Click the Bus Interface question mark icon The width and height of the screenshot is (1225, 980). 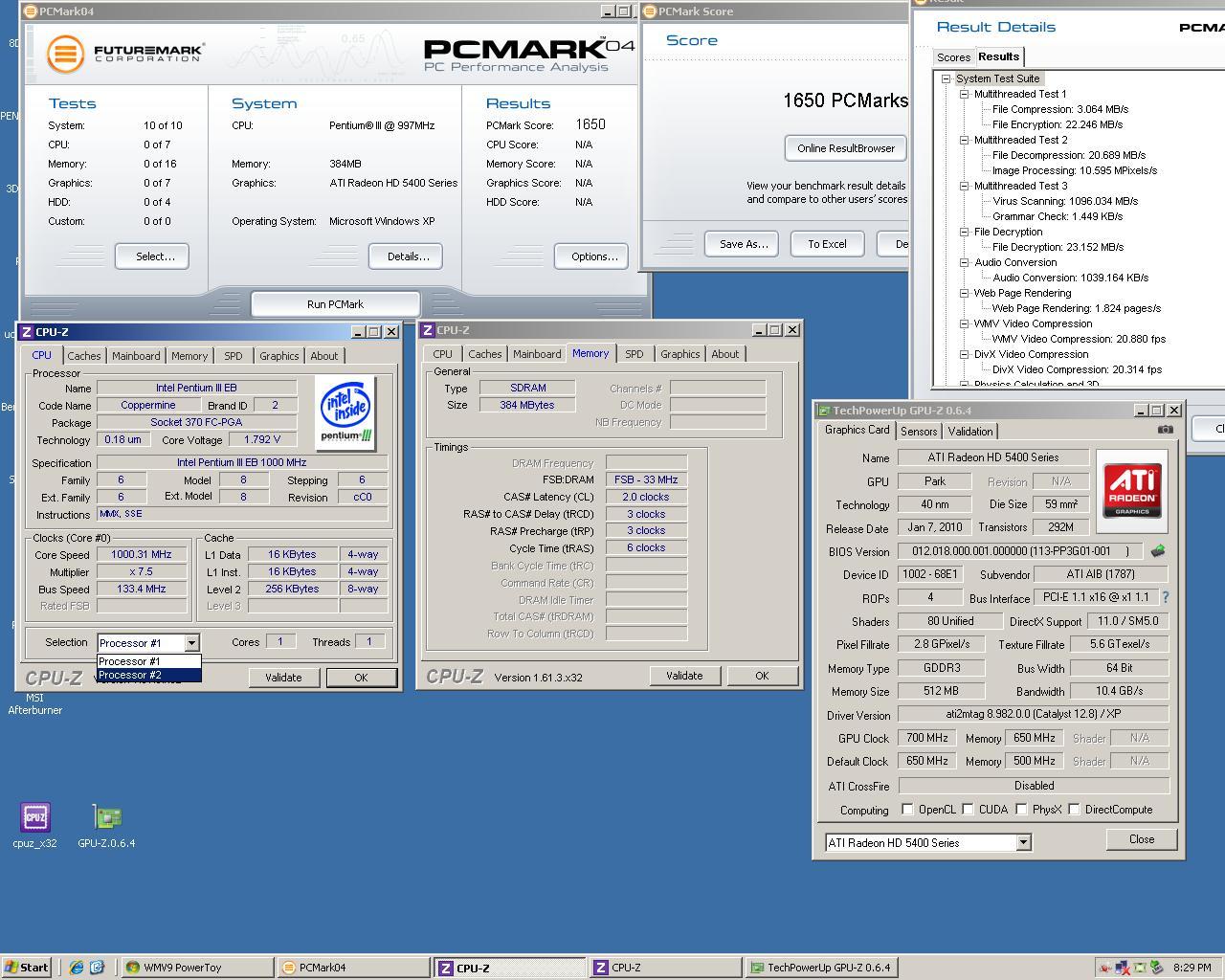click(1165, 597)
